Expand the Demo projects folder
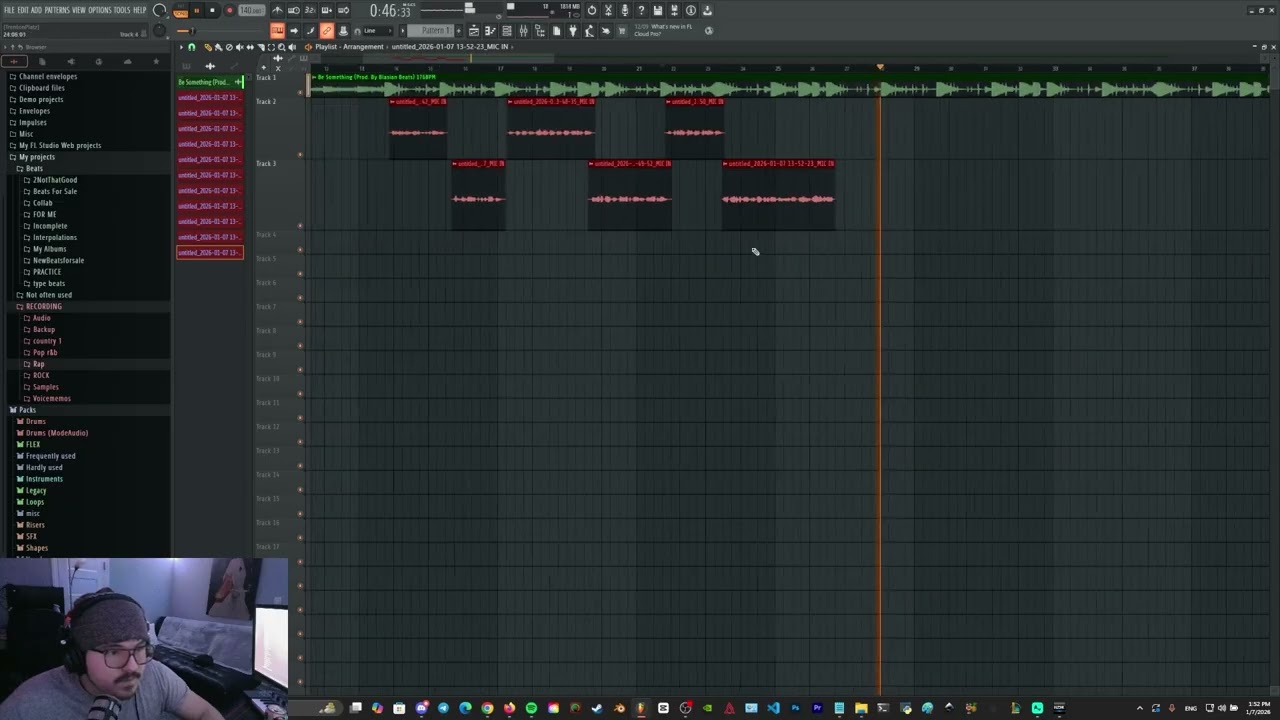 click(40, 99)
